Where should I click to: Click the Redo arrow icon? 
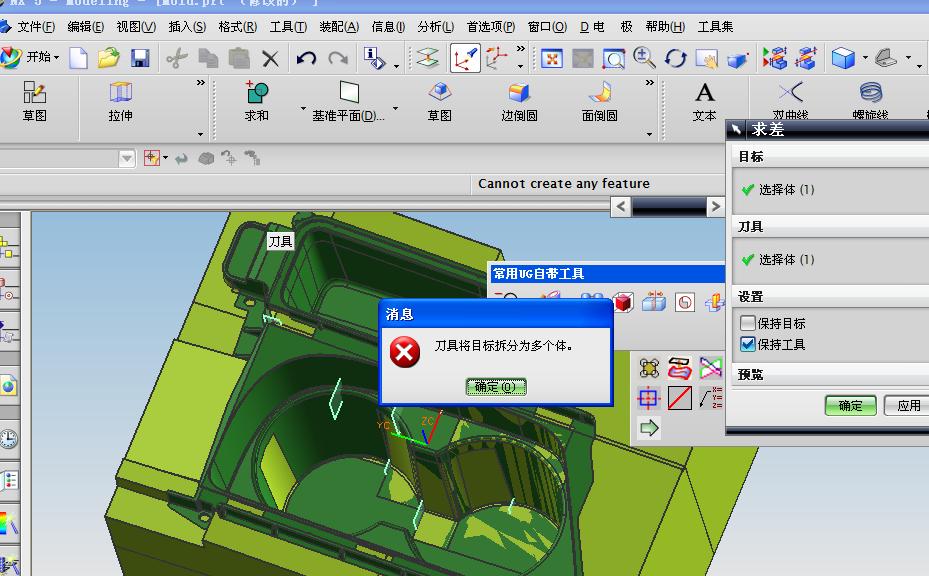pos(338,58)
